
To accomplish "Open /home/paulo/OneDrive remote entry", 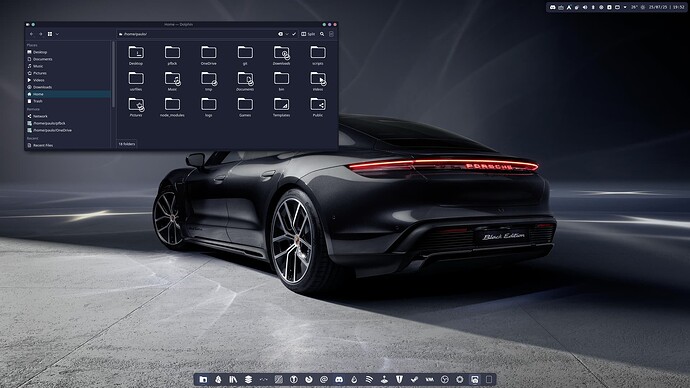I will tap(68, 130).
